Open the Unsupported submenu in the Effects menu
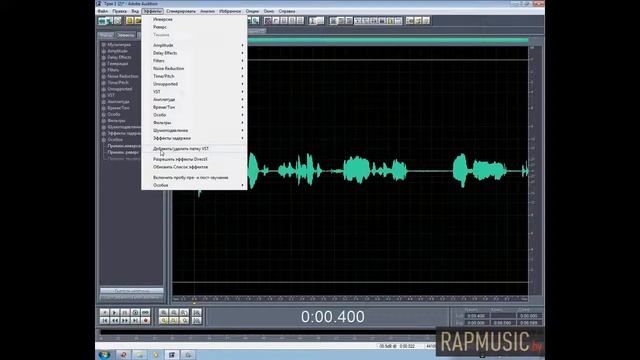The image size is (640, 360). 194,84
